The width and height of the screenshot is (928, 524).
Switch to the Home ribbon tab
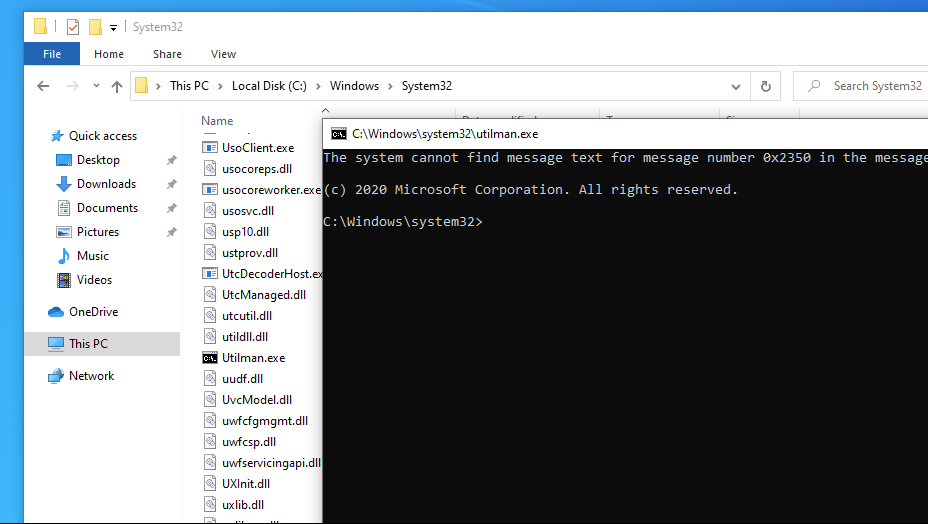[109, 54]
